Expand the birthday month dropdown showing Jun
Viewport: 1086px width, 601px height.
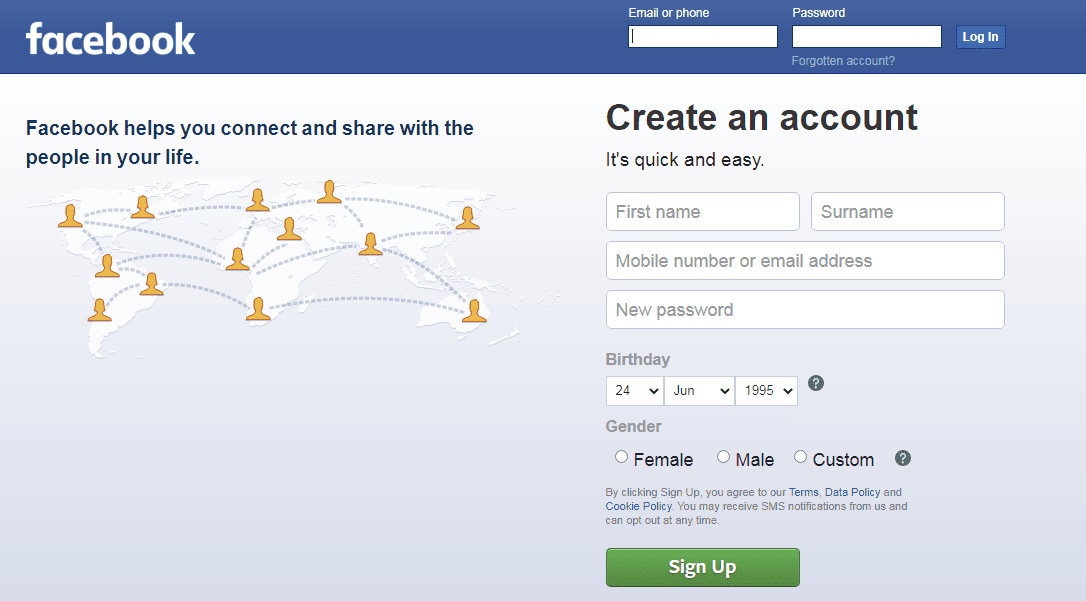699,391
